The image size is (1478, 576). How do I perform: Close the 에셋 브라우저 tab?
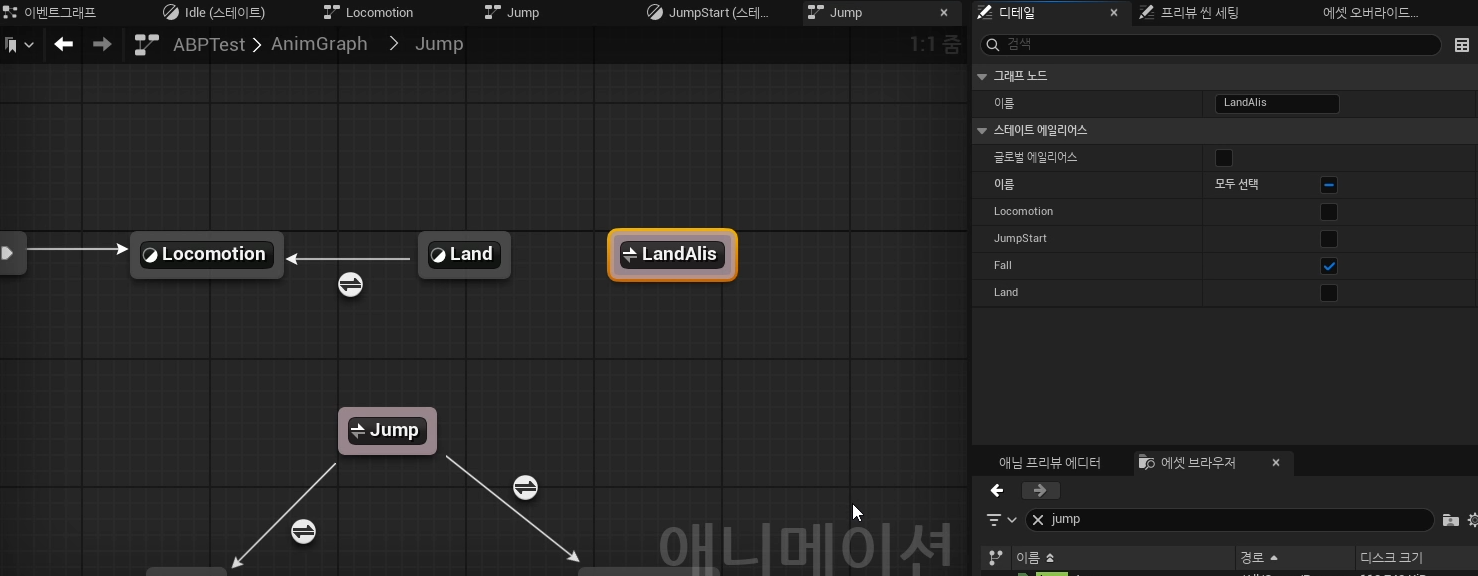[x=1276, y=463]
